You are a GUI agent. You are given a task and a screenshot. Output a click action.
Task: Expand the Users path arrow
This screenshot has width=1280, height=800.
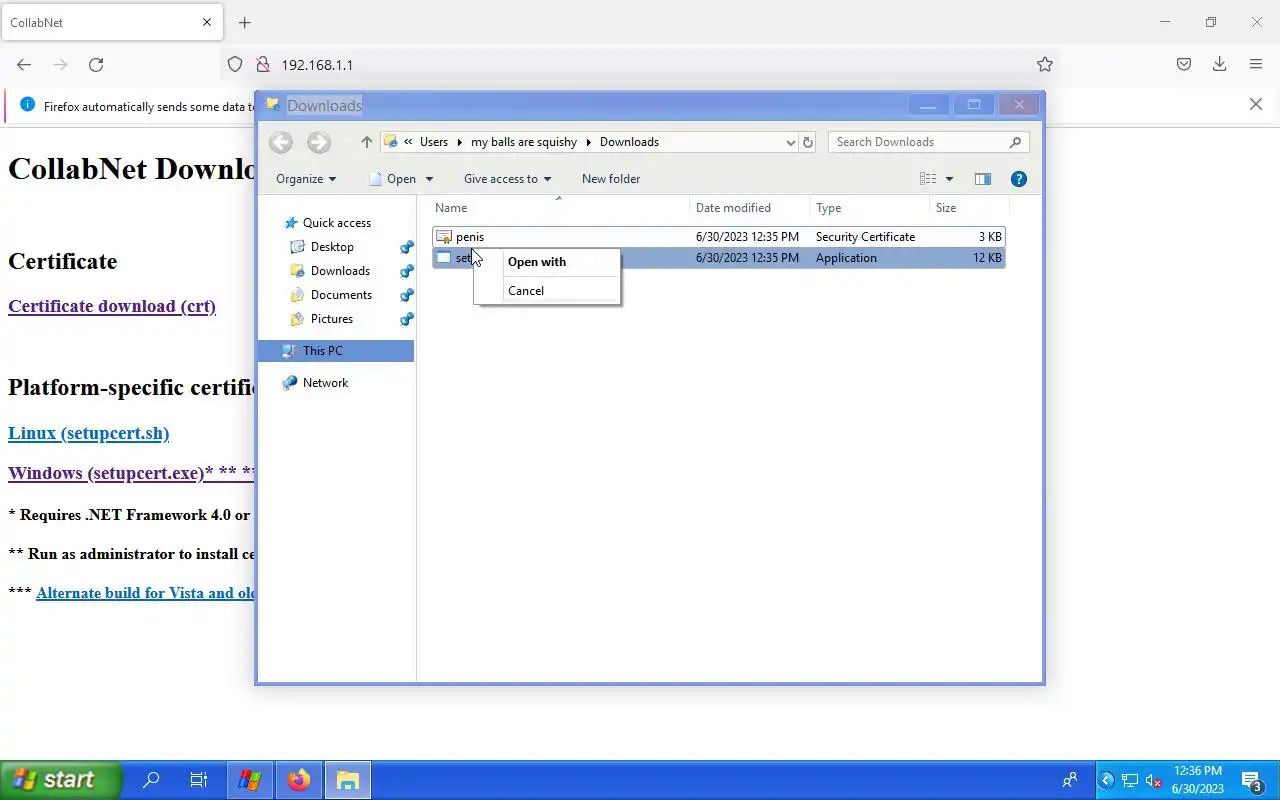[x=460, y=142]
